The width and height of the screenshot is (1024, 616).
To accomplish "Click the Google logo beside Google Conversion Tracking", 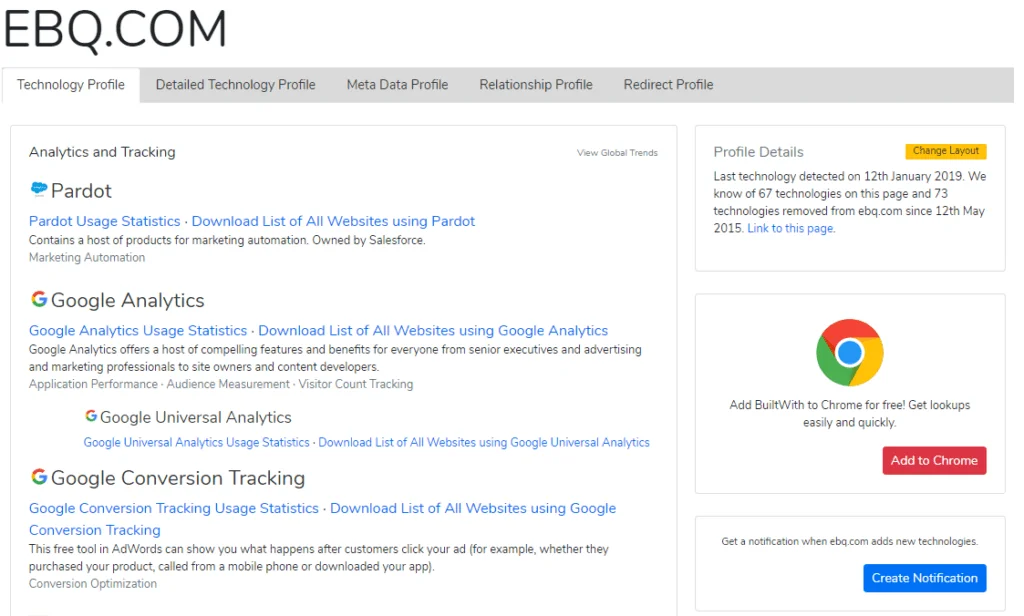I will pyautogui.click(x=39, y=477).
